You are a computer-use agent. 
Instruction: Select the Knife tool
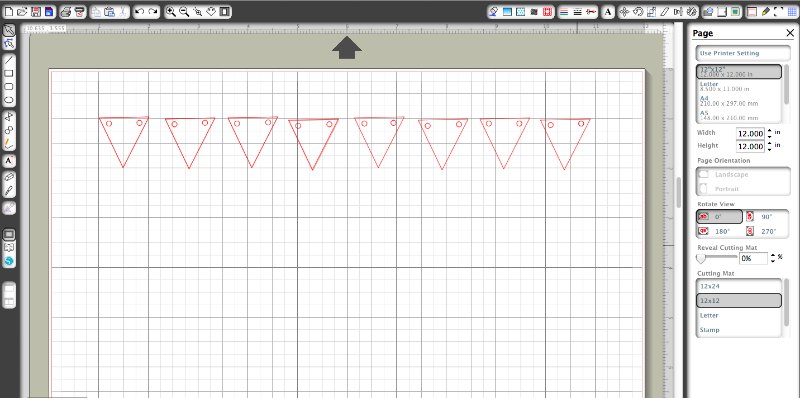pyautogui.click(x=9, y=191)
